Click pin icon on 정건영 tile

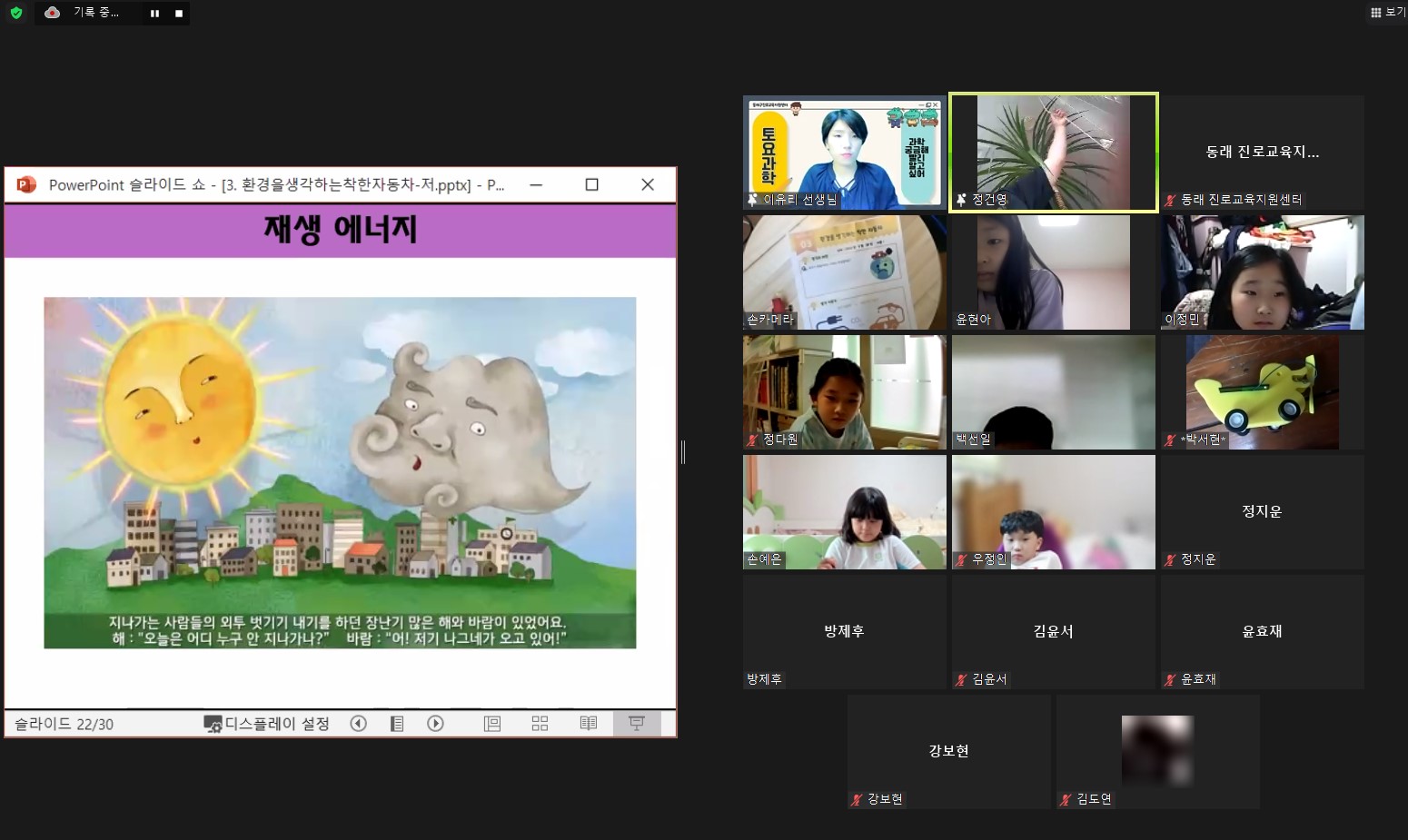962,200
